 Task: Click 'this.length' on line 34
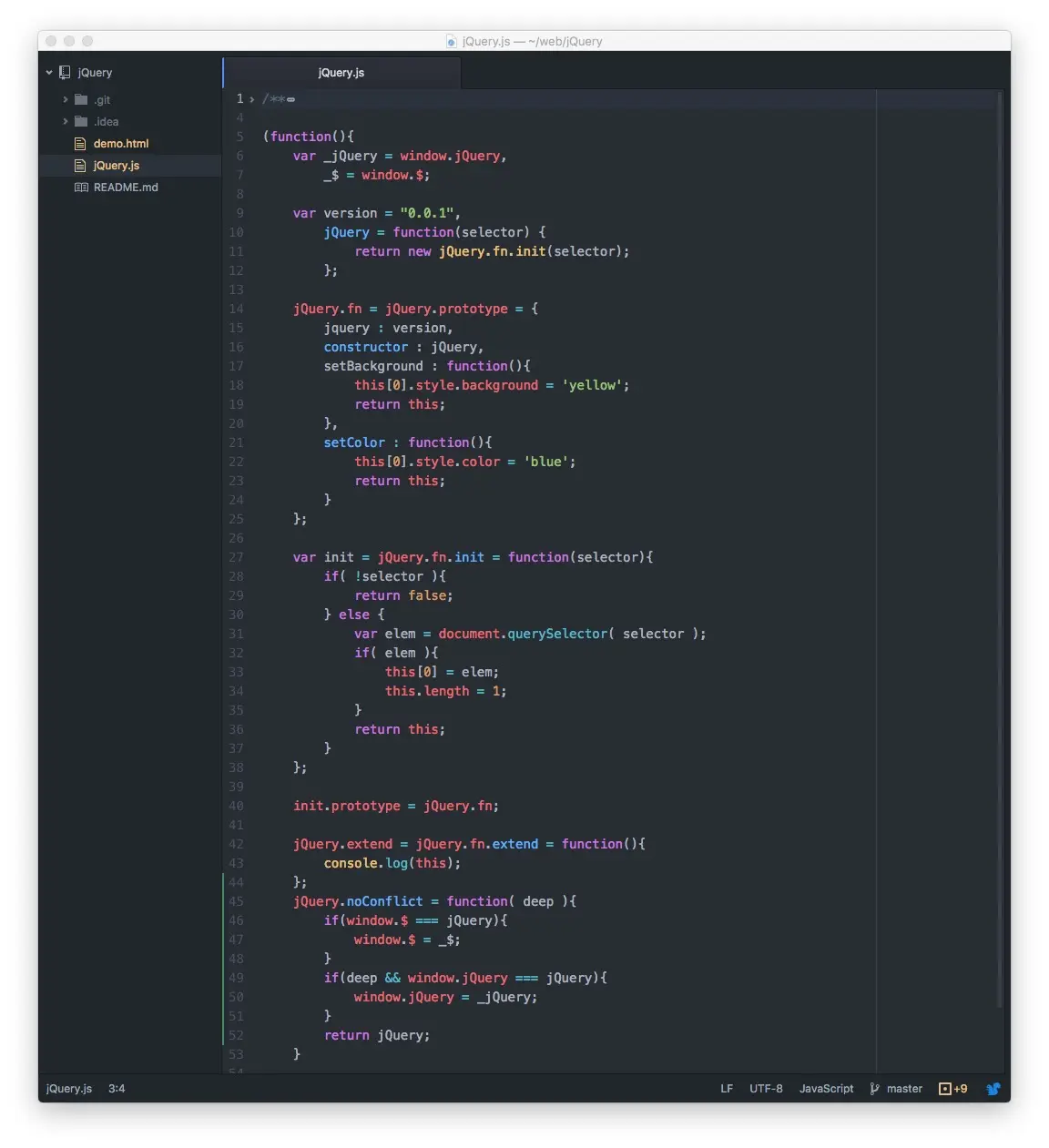pyautogui.click(x=427, y=692)
